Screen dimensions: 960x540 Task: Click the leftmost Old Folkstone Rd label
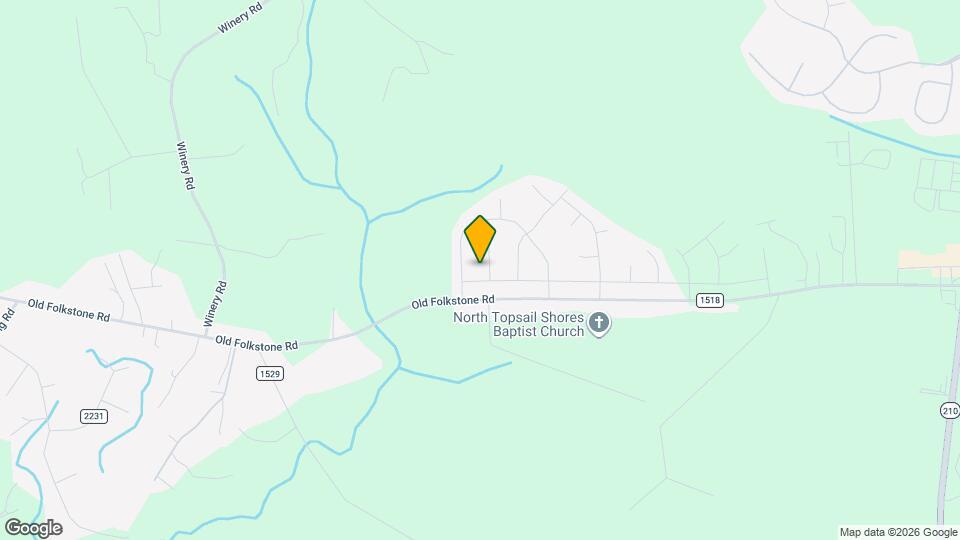tap(69, 310)
